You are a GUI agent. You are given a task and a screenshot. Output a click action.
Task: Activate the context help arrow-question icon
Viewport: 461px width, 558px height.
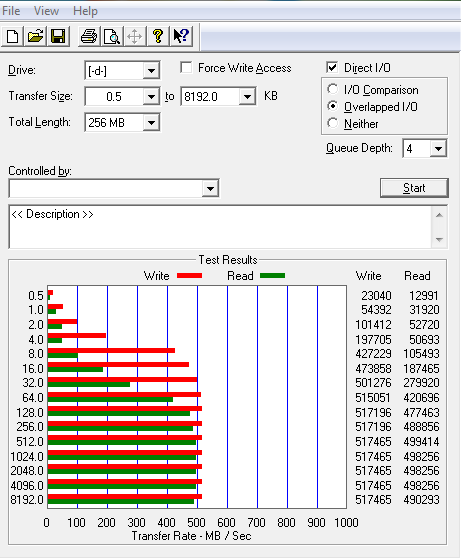click(x=181, y=36)
